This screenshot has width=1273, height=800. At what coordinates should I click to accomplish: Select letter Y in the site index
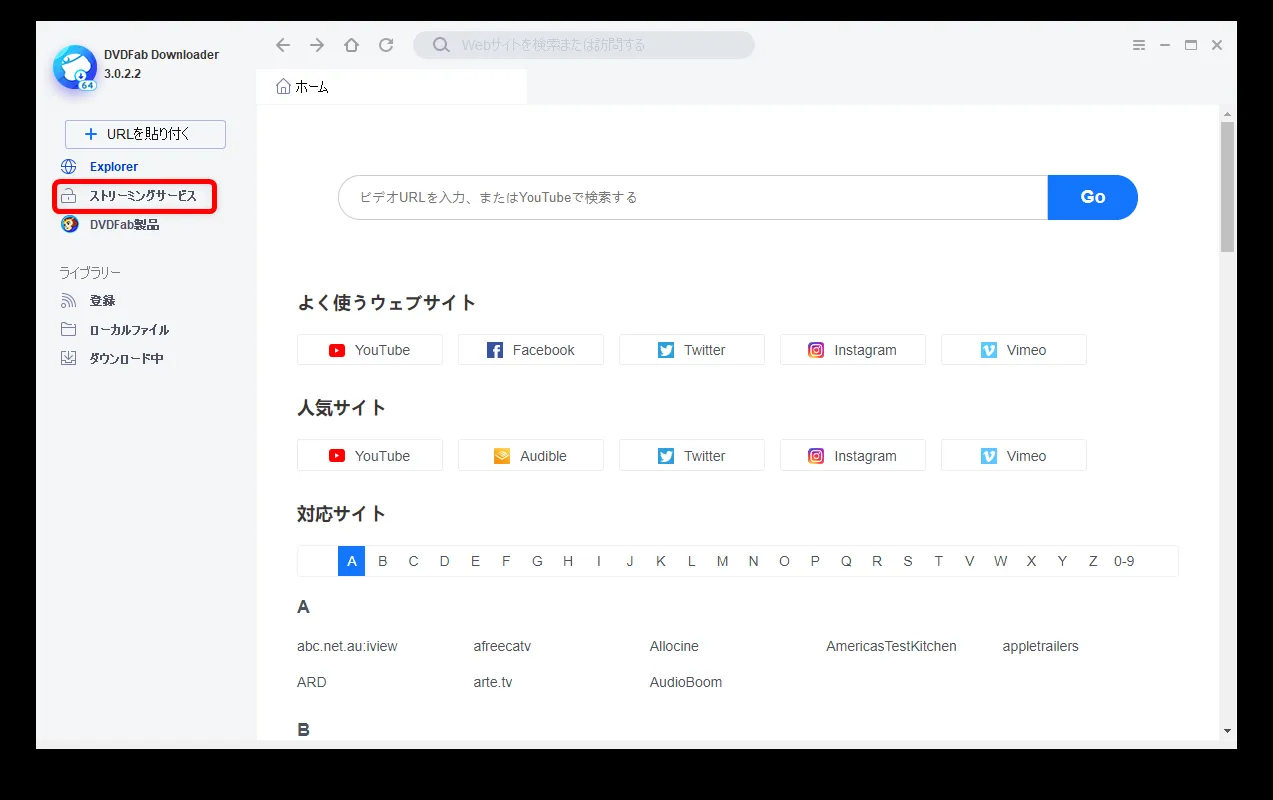click(1062, 561)
